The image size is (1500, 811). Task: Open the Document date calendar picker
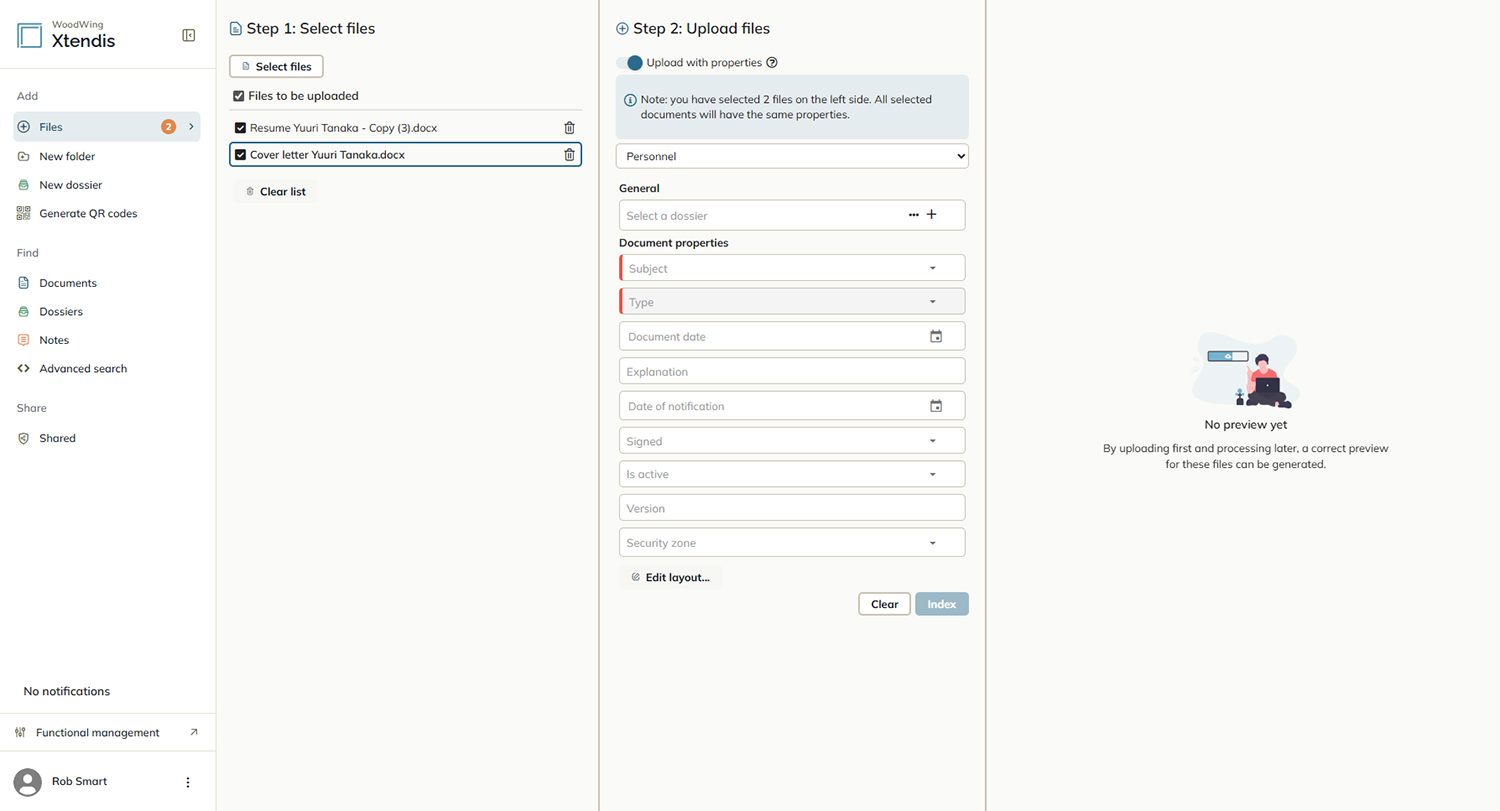936,337
